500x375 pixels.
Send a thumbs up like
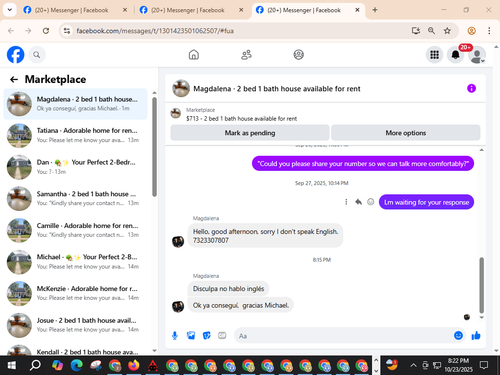[476, 336]
